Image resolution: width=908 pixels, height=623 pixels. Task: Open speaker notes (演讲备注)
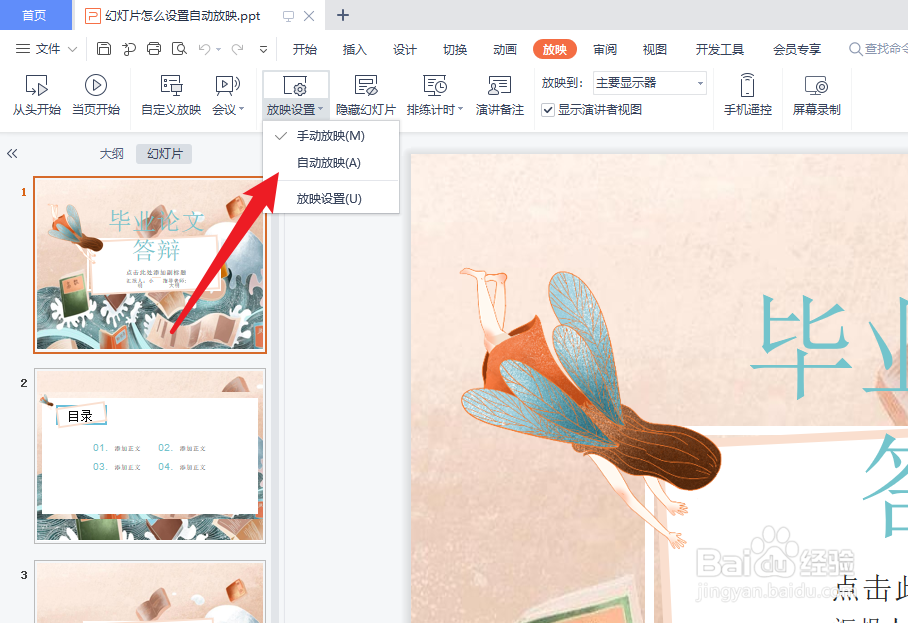pyautogui.click(x=499, y=95)
